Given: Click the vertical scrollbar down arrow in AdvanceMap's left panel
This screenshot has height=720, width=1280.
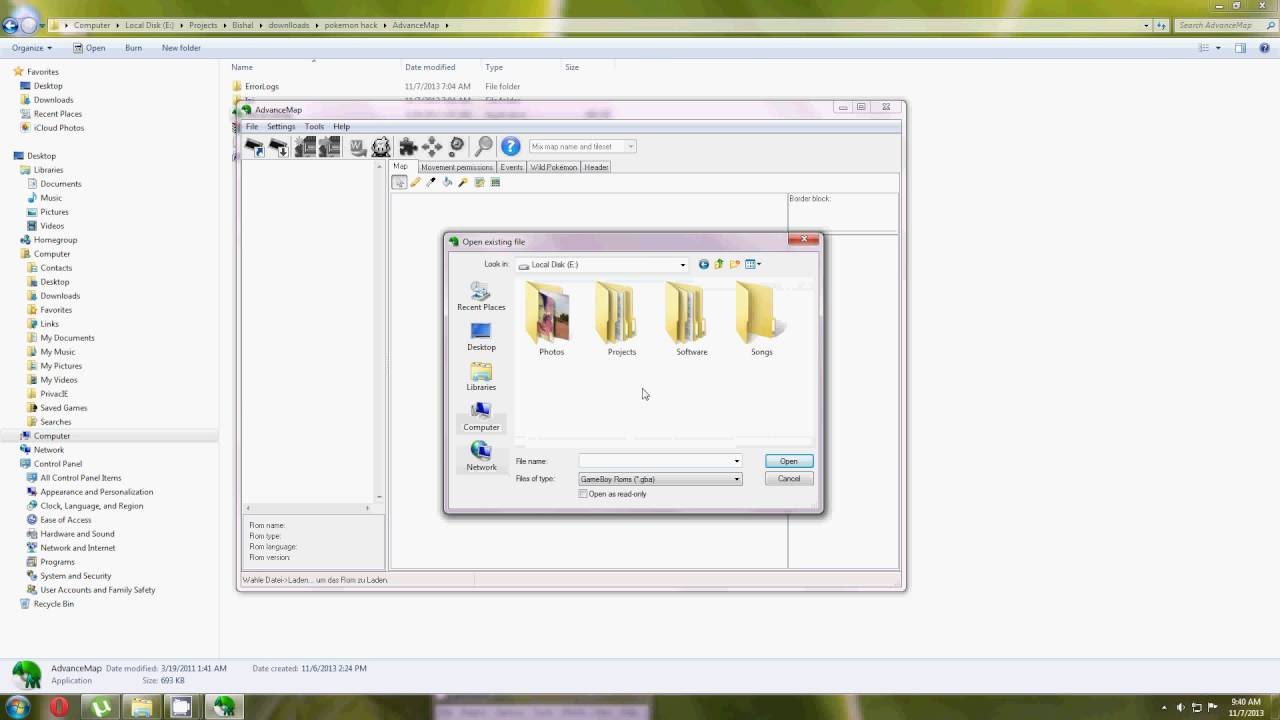Looking at the screenshot, I should (379, 497).
